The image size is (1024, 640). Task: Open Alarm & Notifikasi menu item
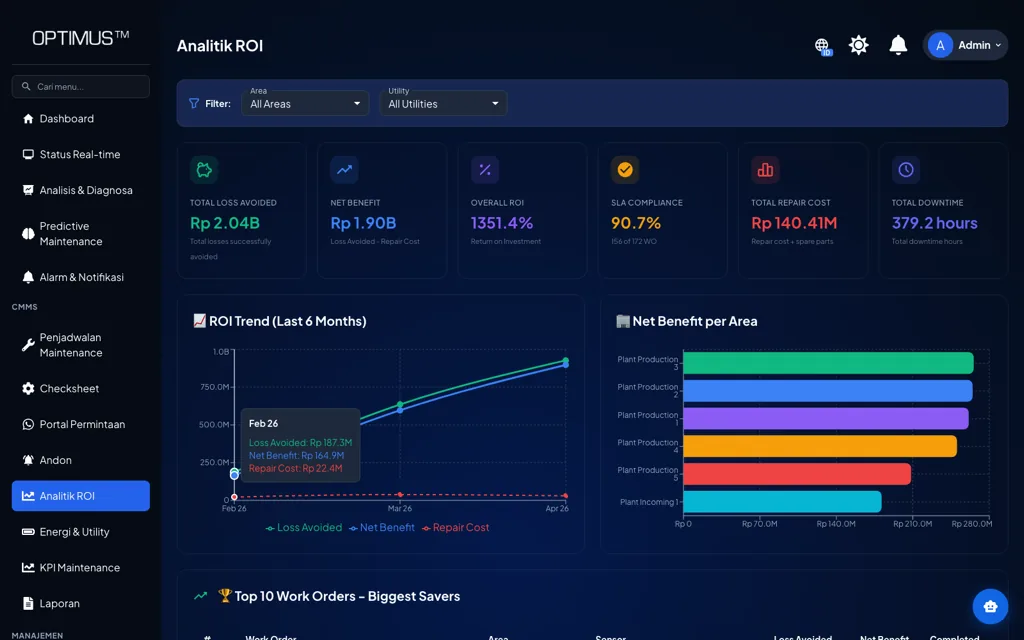(80, 277)
